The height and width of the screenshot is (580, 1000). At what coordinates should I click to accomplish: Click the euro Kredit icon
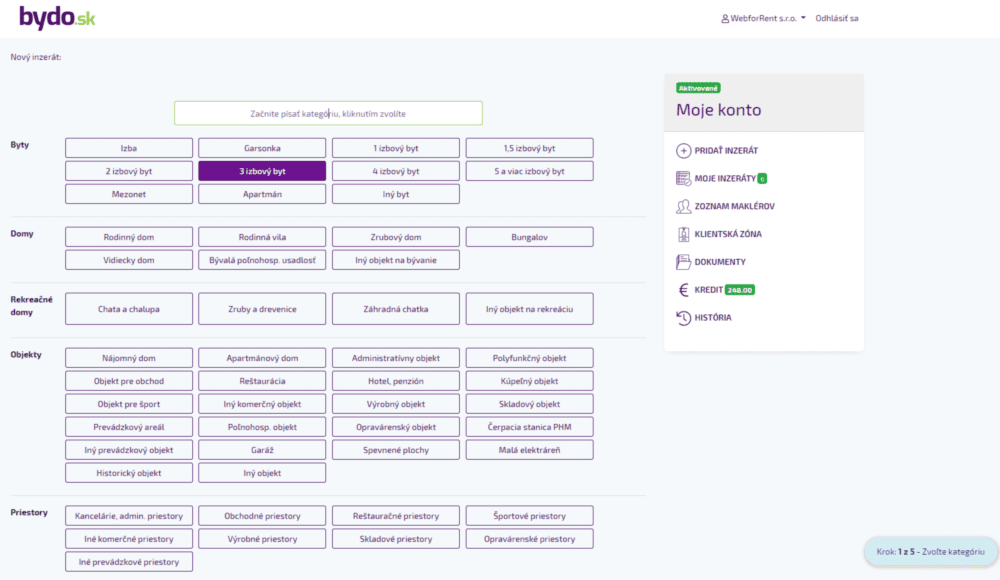684,290
